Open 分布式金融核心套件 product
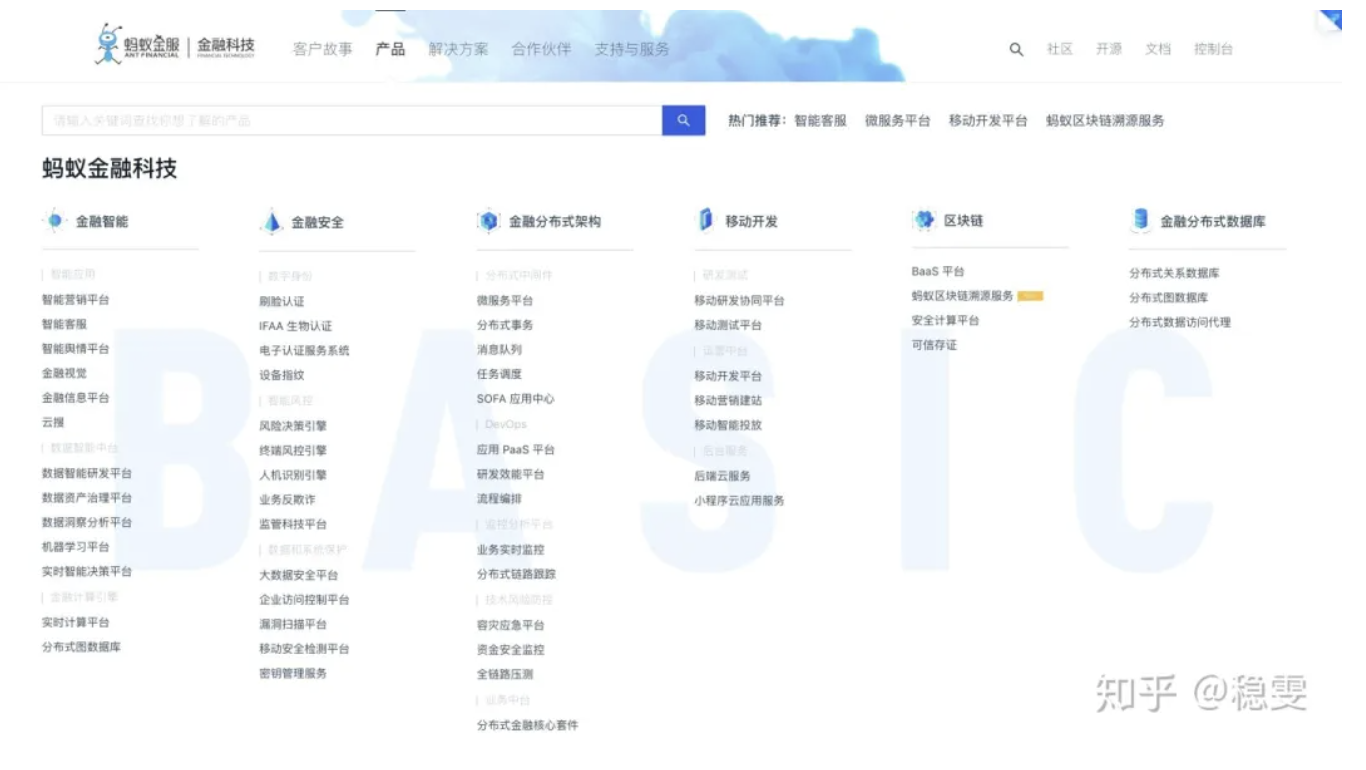 coord(528,725)
